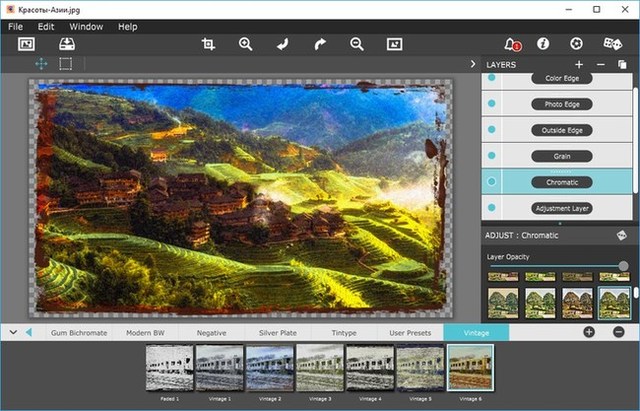Collapse the presets panel chevron
The width and height of the screenshot is (640, 411).
13,332
